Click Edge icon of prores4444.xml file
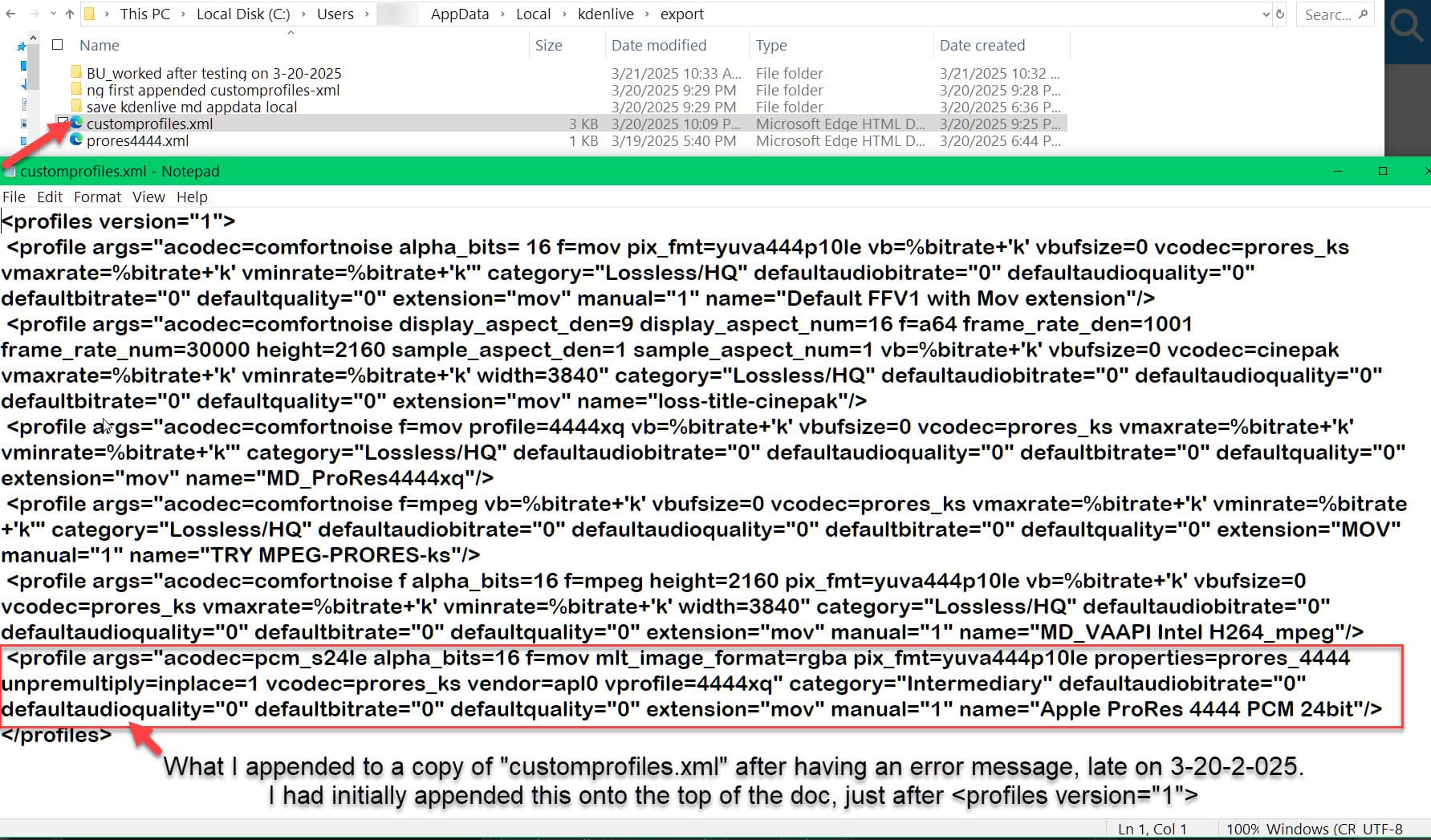 pyautogui.click(x=76, y=140)
